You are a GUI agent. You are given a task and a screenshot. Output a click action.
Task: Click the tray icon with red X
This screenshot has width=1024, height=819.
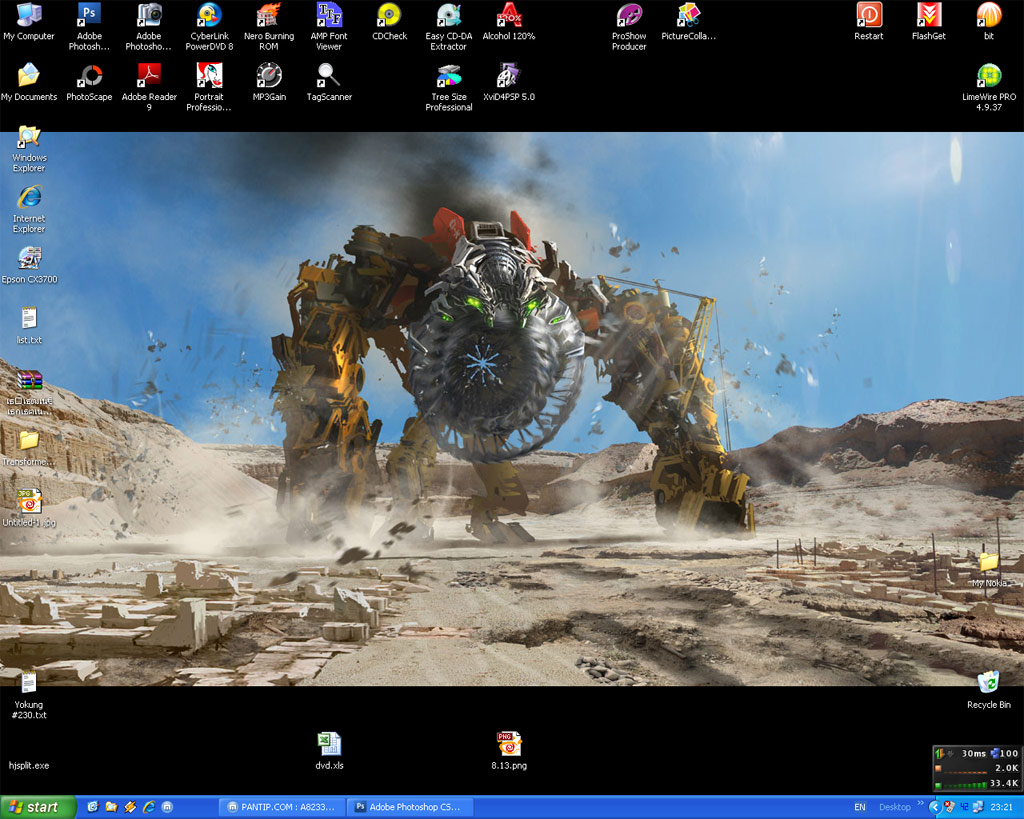point(950,807)
